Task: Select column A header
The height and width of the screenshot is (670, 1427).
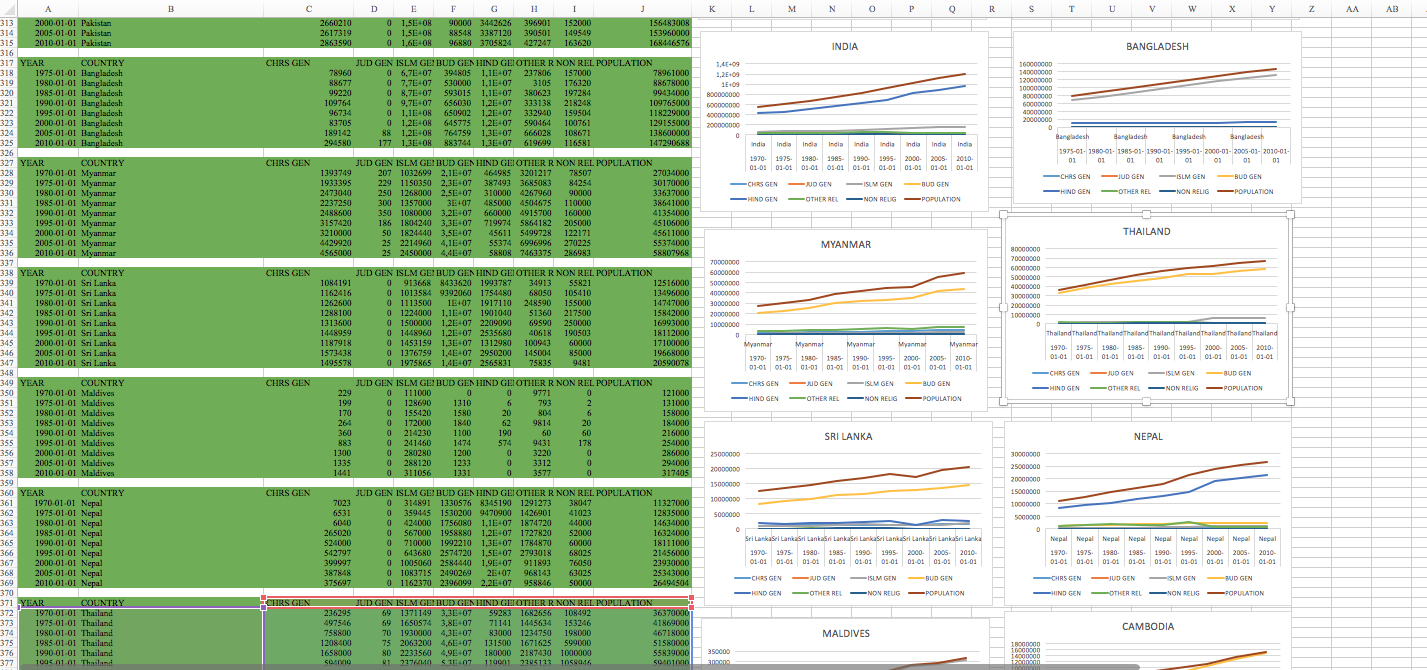Action: tap(49, 8)
